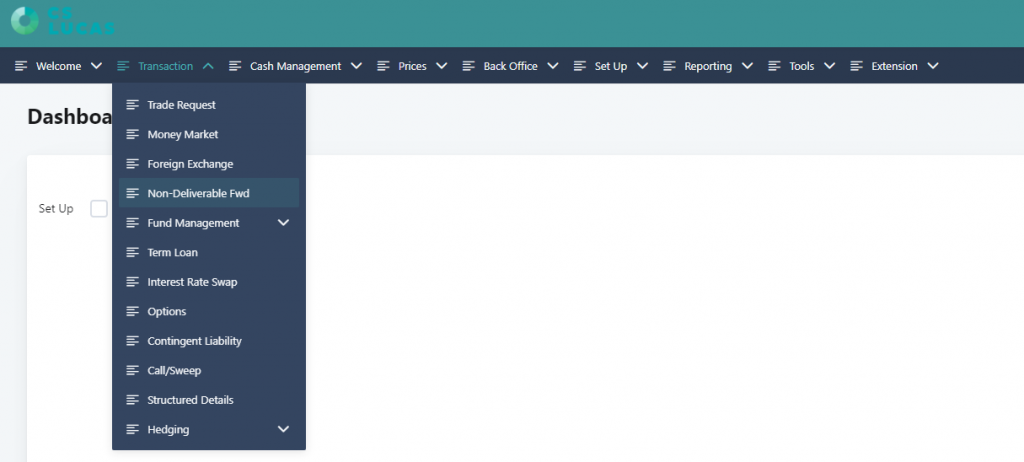Open the Contingent Liability item

point(194,341)
